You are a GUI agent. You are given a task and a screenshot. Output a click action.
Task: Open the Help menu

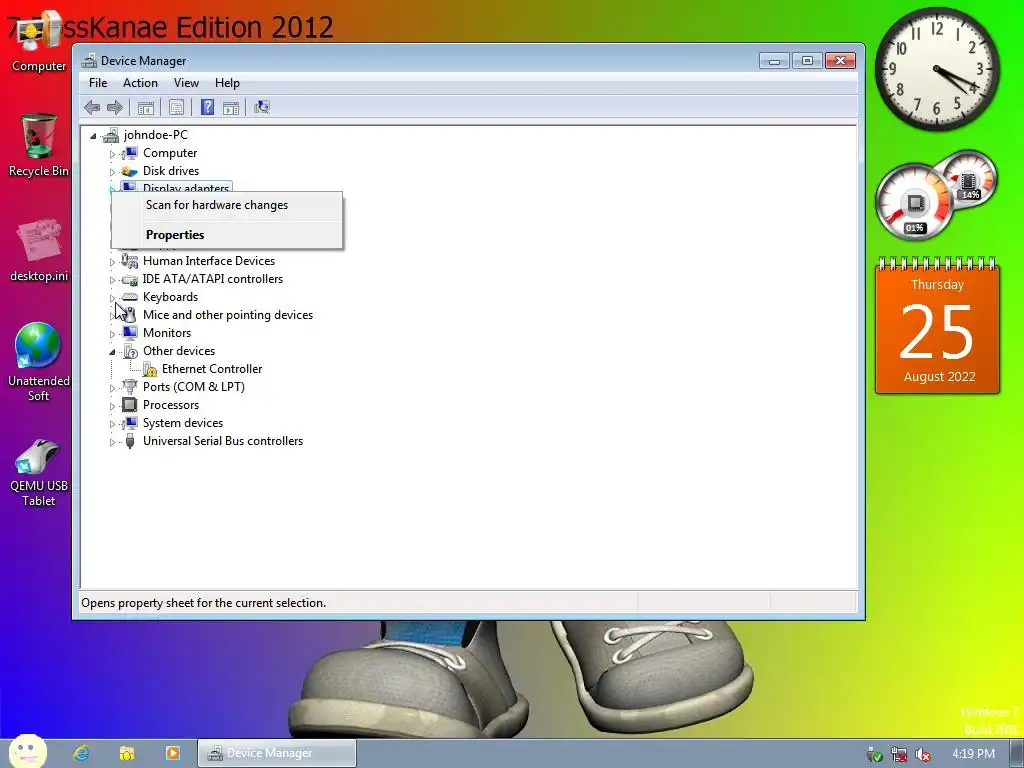(227, 83)
